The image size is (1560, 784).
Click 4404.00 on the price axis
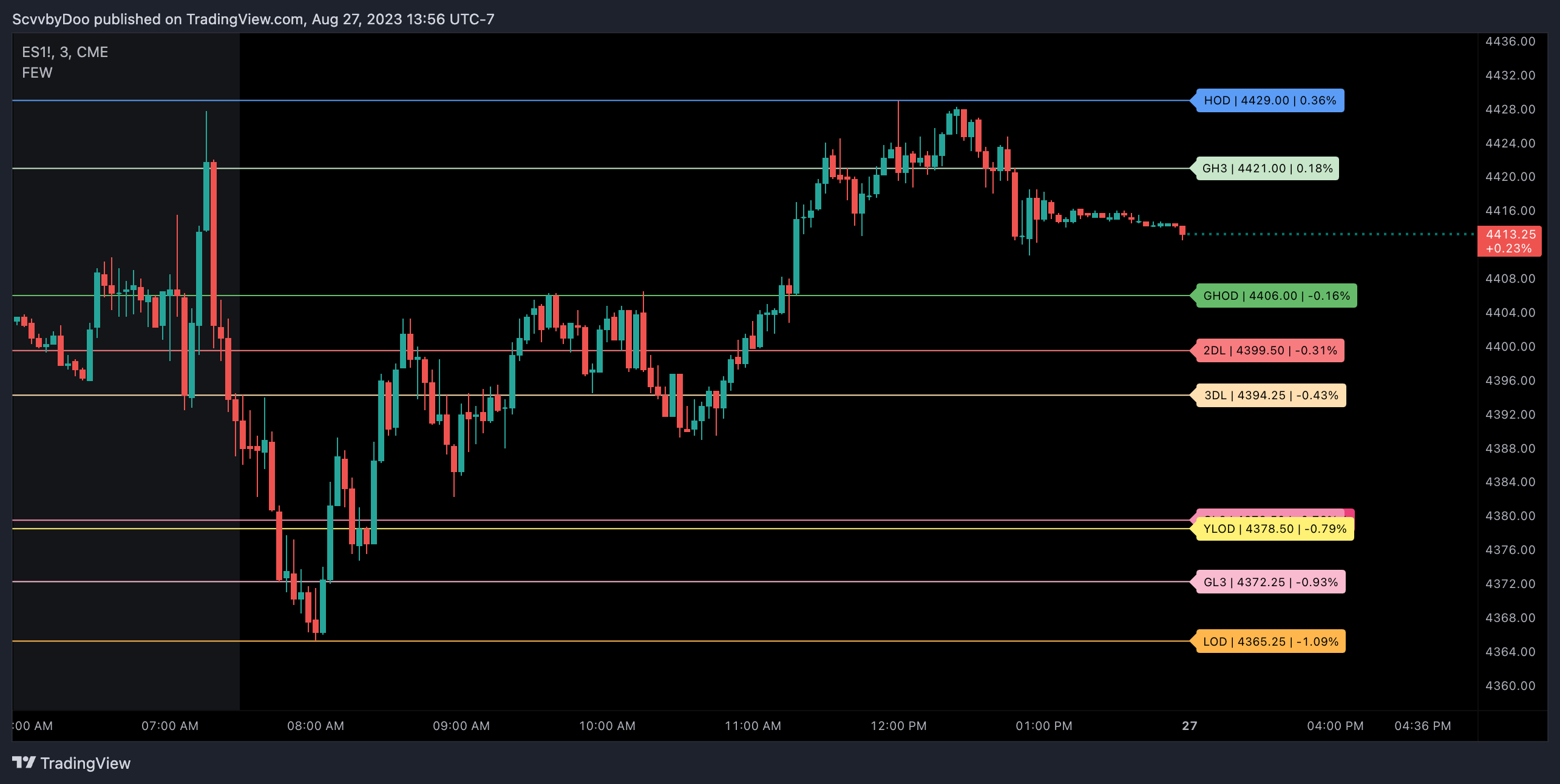1510,313
